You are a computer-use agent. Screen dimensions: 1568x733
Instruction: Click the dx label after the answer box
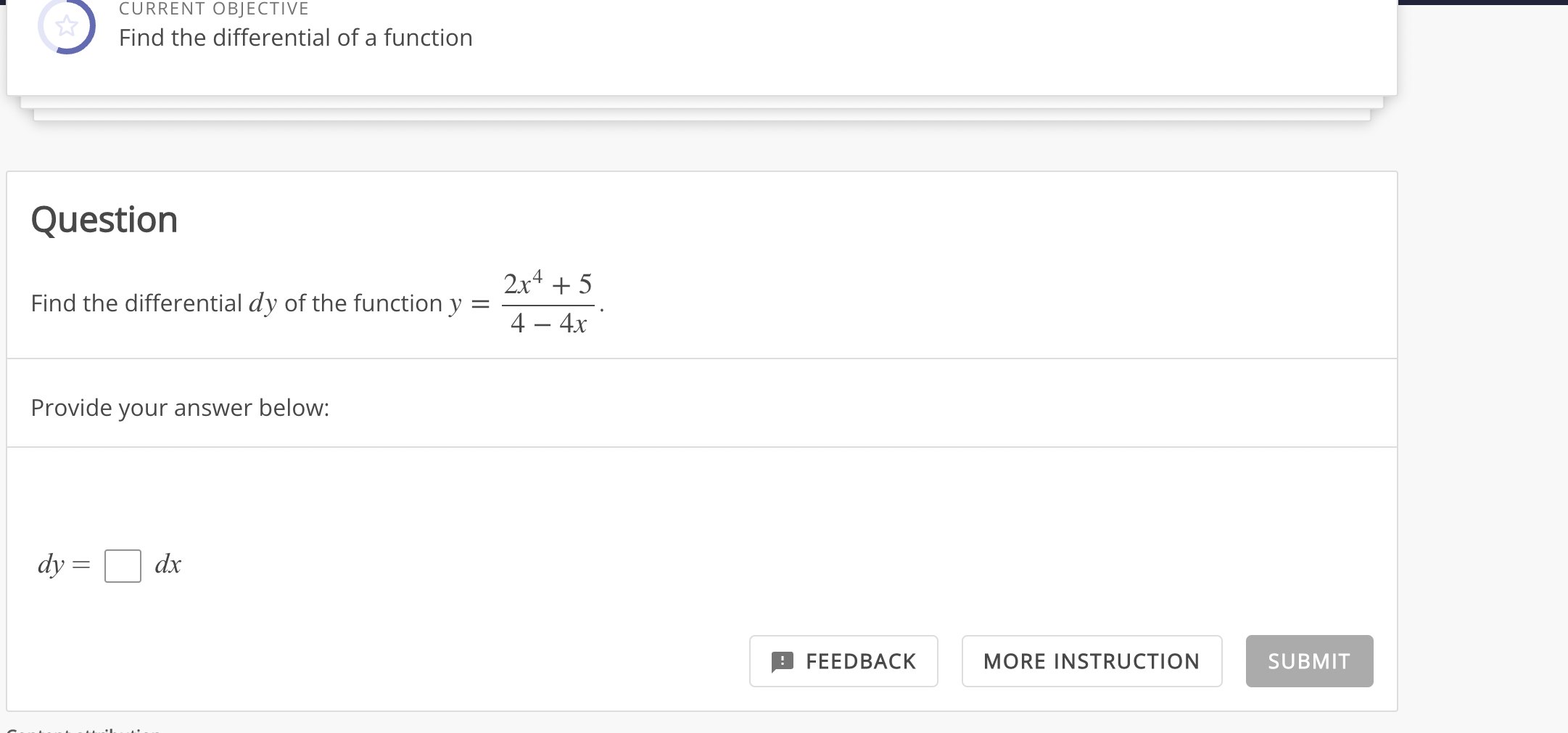(x=168, y=564)
